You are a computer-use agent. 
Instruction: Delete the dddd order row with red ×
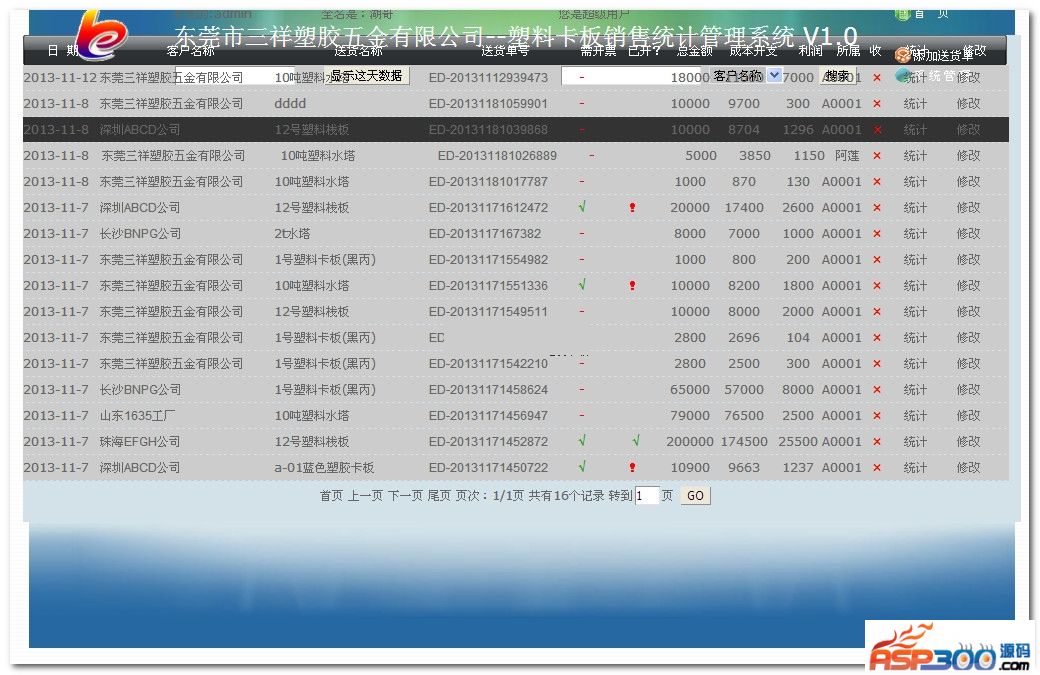pyautogui.click(x=877, y=104)
